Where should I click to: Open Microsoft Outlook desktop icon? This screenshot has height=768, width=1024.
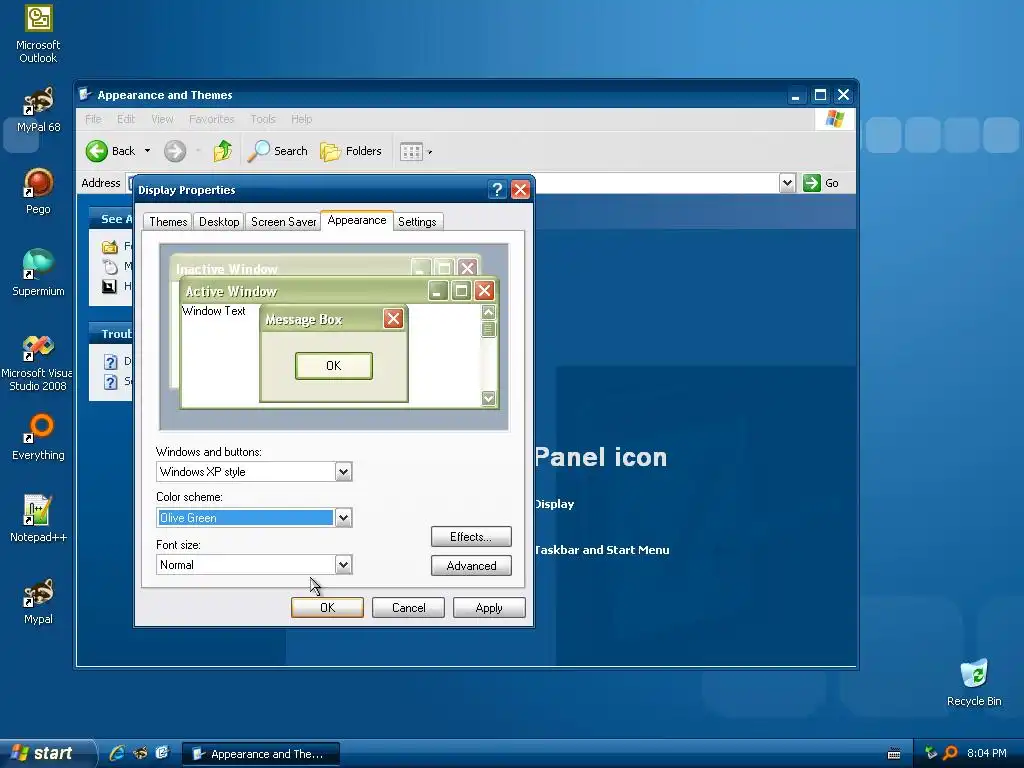point(38,34)
